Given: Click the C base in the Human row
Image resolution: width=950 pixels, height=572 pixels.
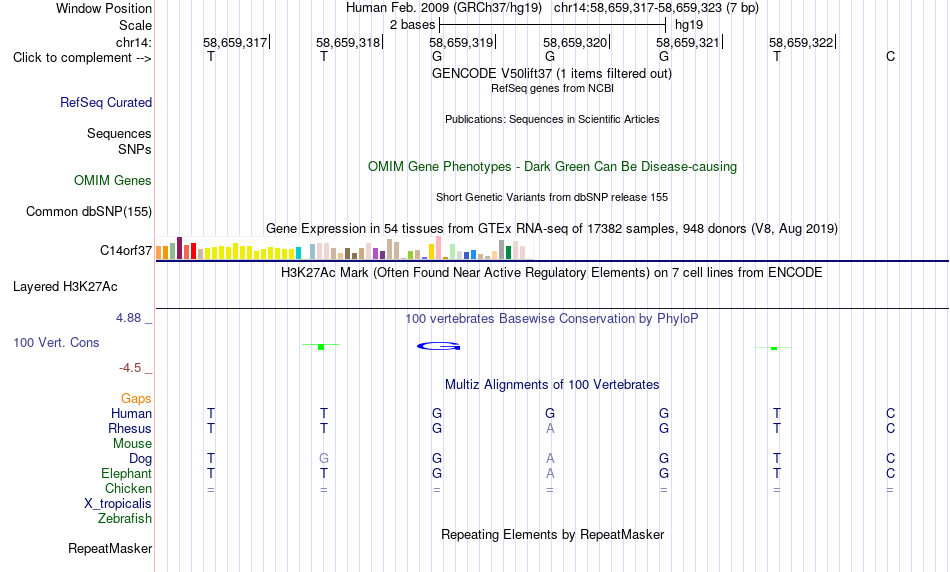Looking at the screenshot, I should click(890, 413).
